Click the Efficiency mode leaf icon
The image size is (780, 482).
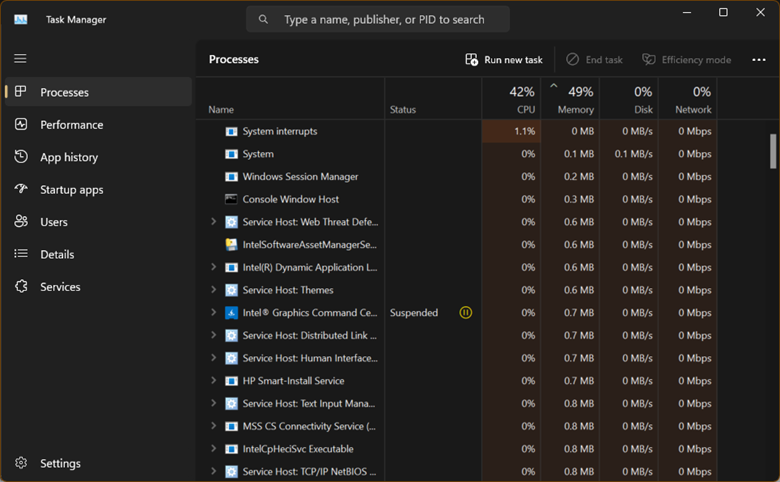coord(649,59)
